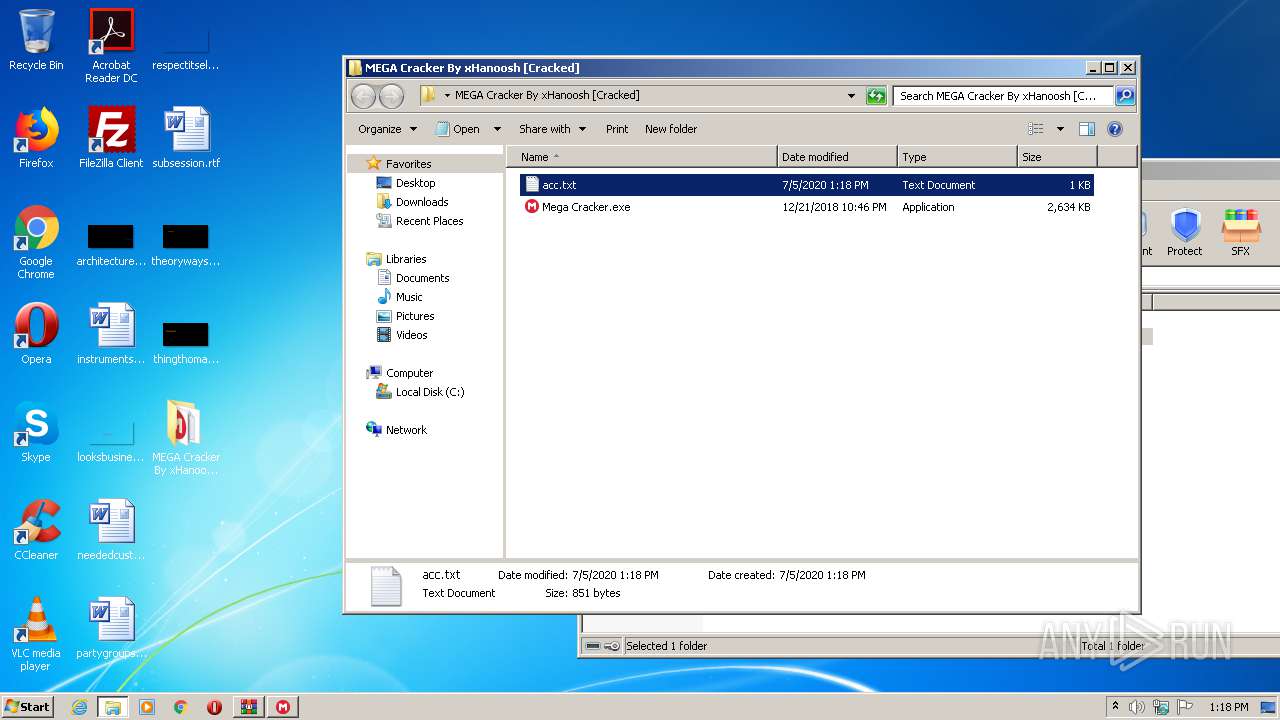Open Documents library
Viewport: 1280px width, 720px height.
click(422, 278)
